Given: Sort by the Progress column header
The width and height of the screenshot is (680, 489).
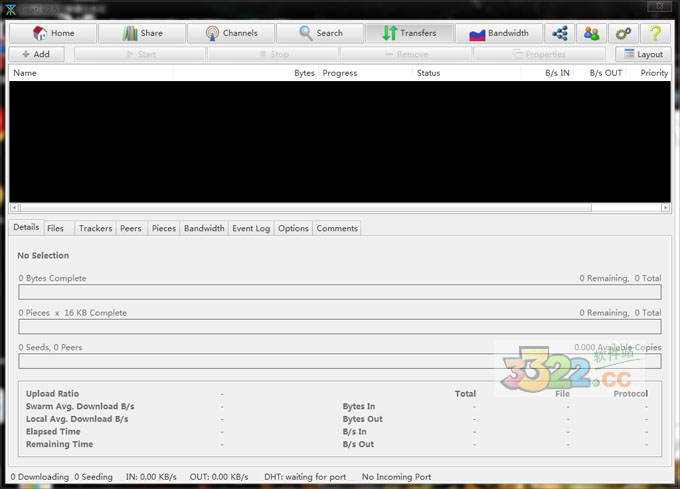Looking at the screenshot, I should click(x=366, y=73).
